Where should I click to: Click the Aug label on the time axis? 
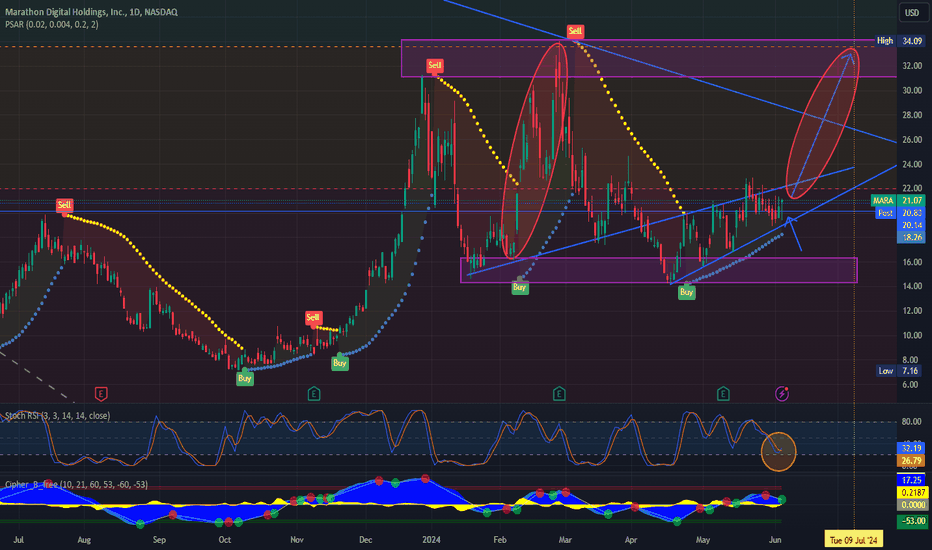click(84, 540)
